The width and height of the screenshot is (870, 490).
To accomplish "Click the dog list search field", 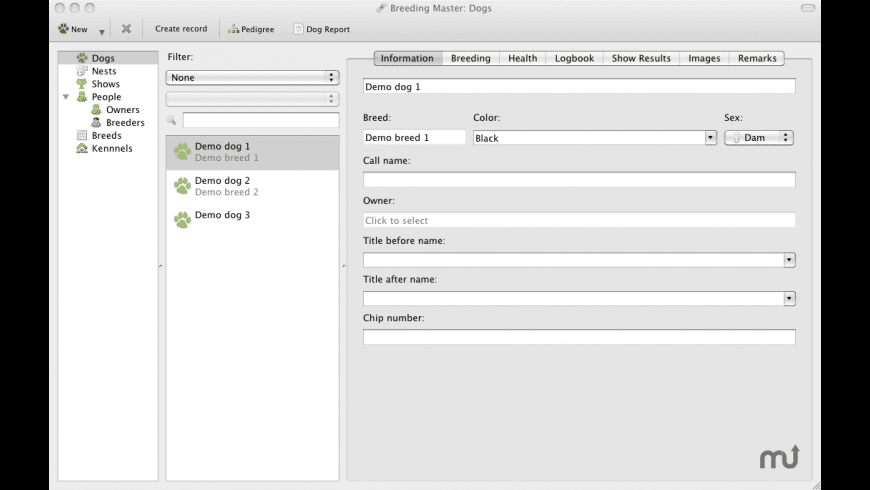I will tap(261, 120).
